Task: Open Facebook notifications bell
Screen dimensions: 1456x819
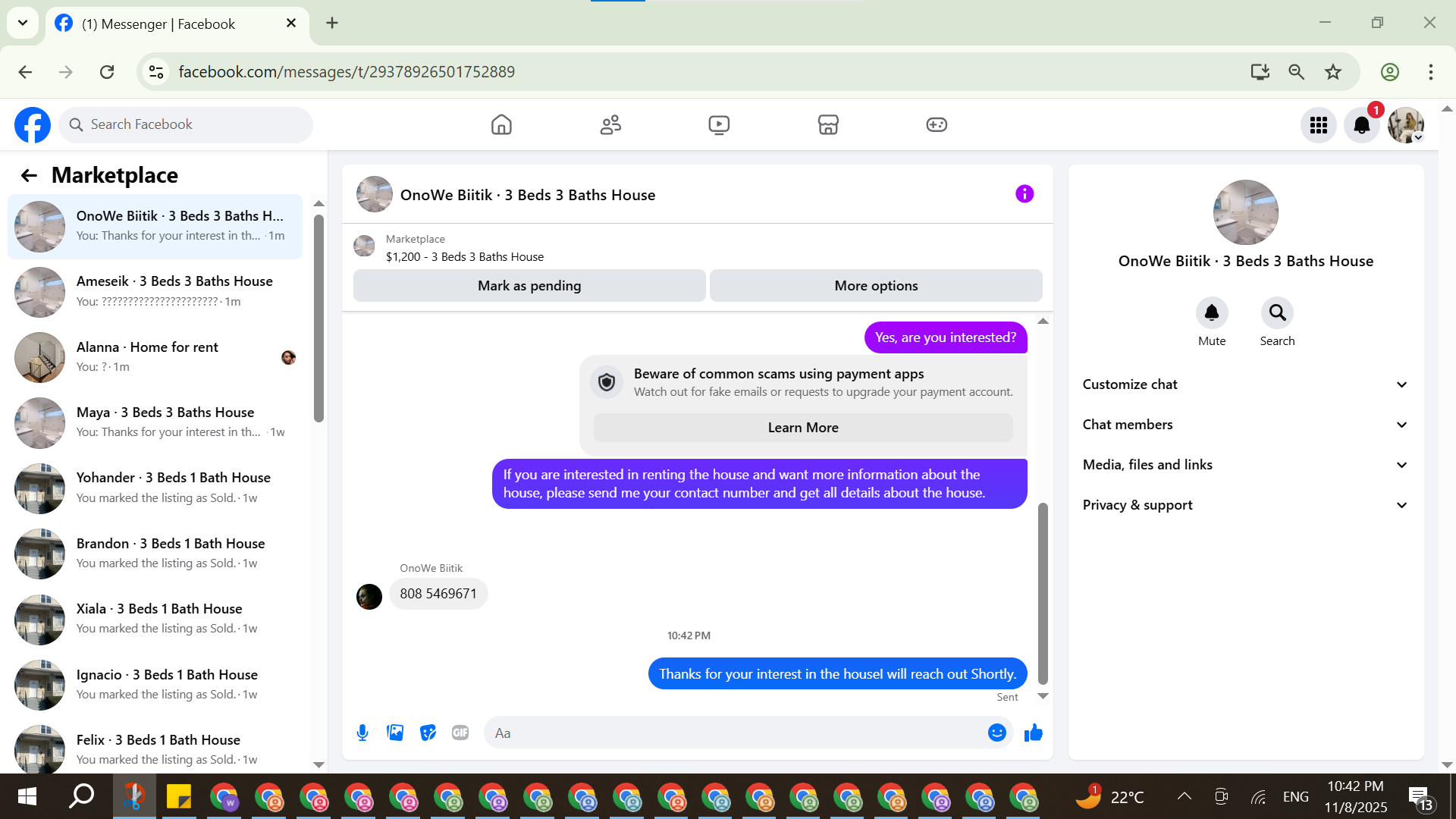Action: pos(1361,125)
